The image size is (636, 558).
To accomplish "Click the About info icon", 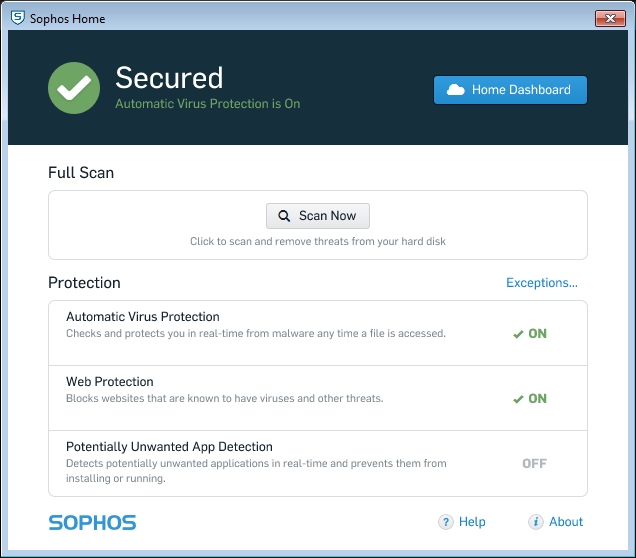I will tap(536, 522).
